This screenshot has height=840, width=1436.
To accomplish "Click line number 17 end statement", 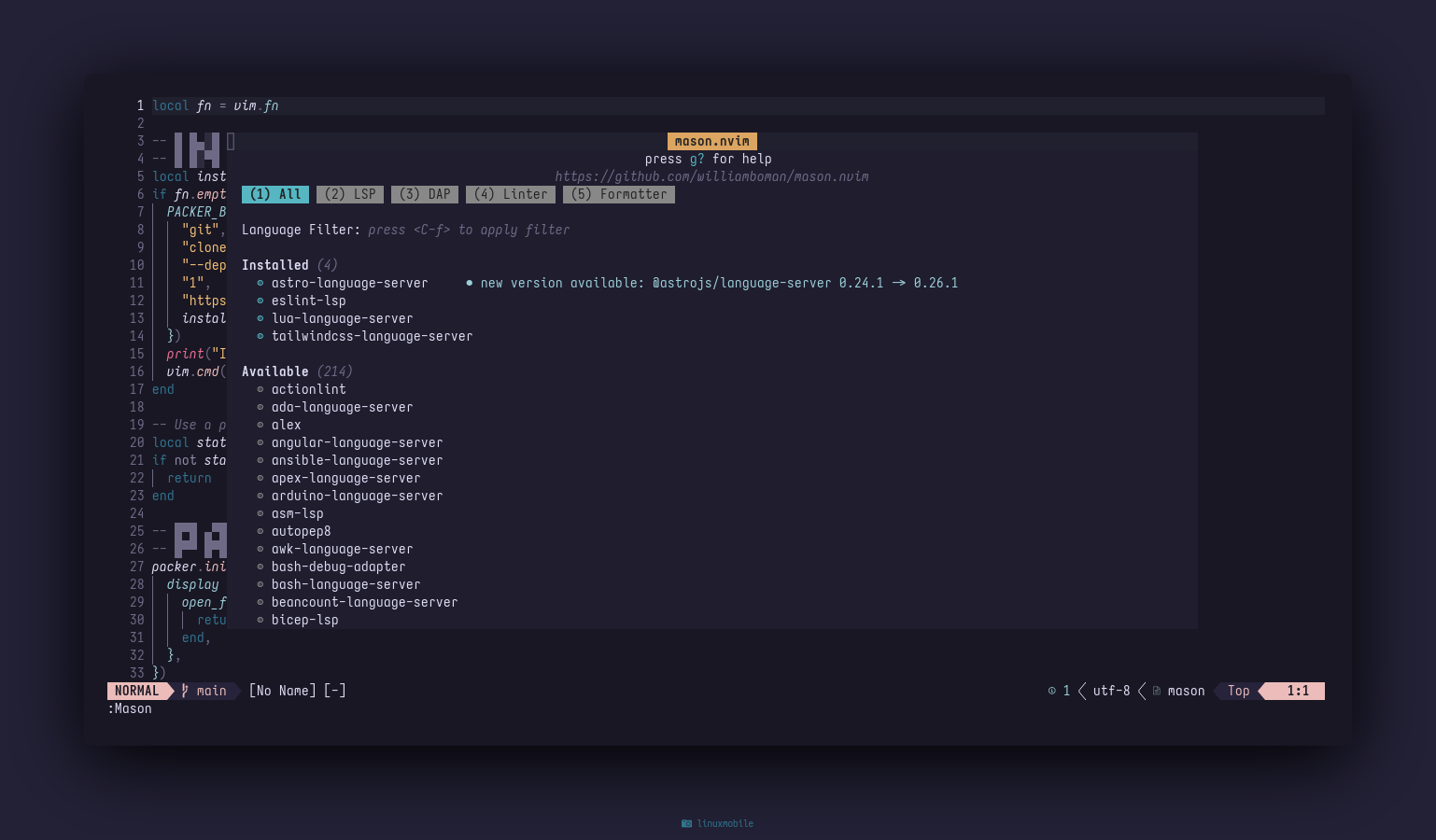I will point(163,389).
